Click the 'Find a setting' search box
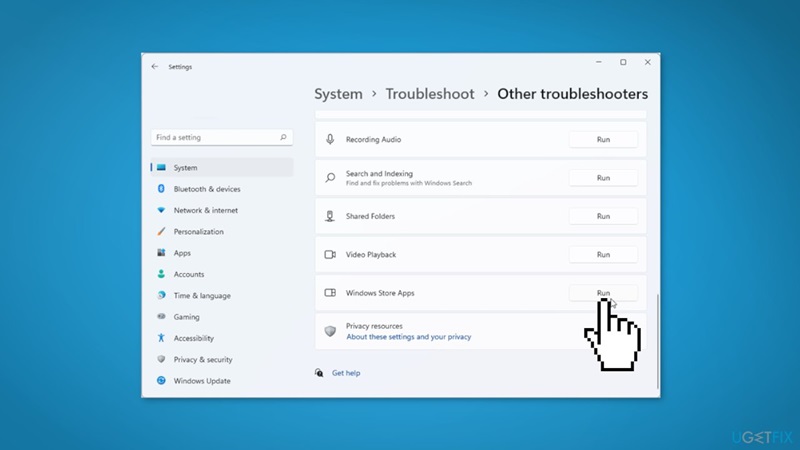Screen dimensions: 800x450 (x=215, y=137)
